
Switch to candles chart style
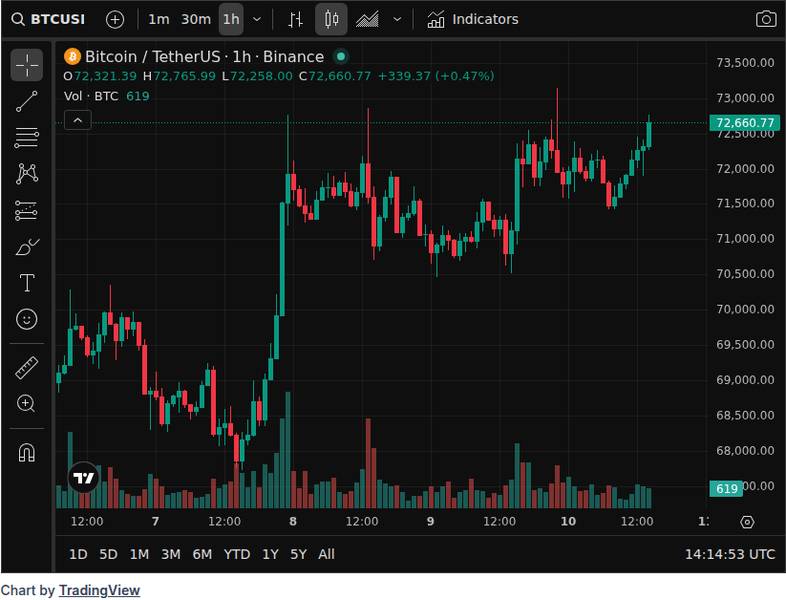tap(331, 20)
